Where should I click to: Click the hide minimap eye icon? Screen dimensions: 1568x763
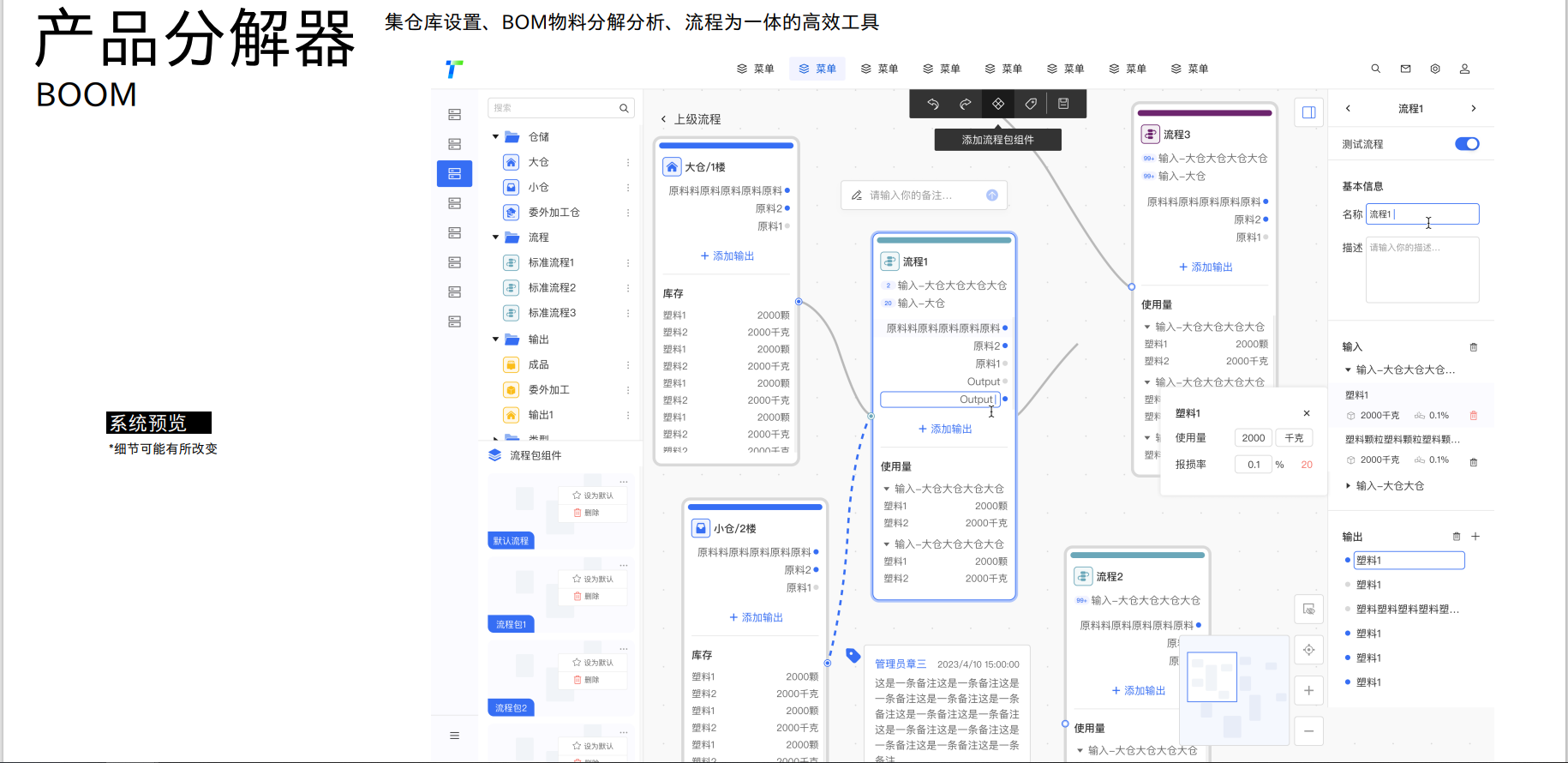[1308, 609]
